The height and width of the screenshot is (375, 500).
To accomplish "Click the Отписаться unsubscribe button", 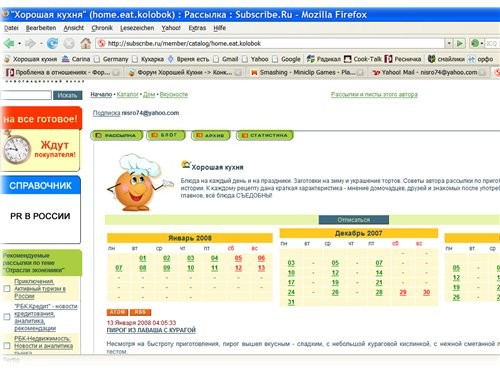I will click(354, 220).
